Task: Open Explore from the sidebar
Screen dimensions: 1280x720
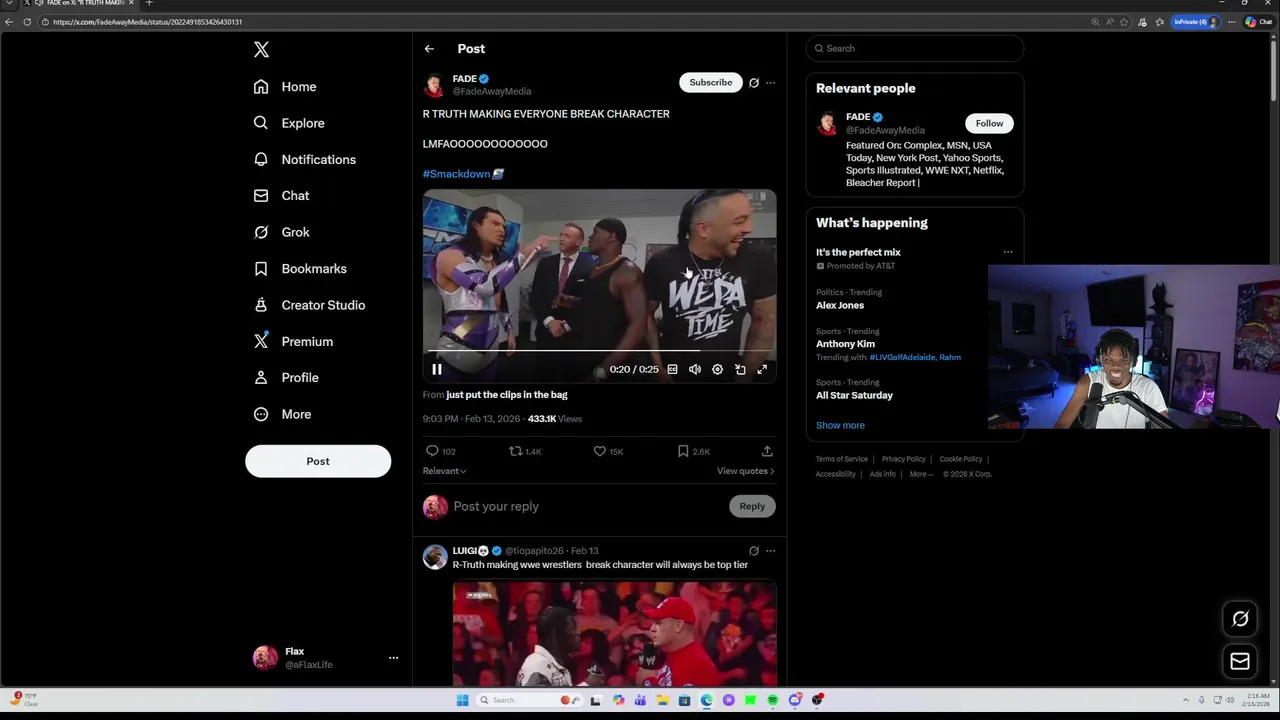Action: click(289, 123)
